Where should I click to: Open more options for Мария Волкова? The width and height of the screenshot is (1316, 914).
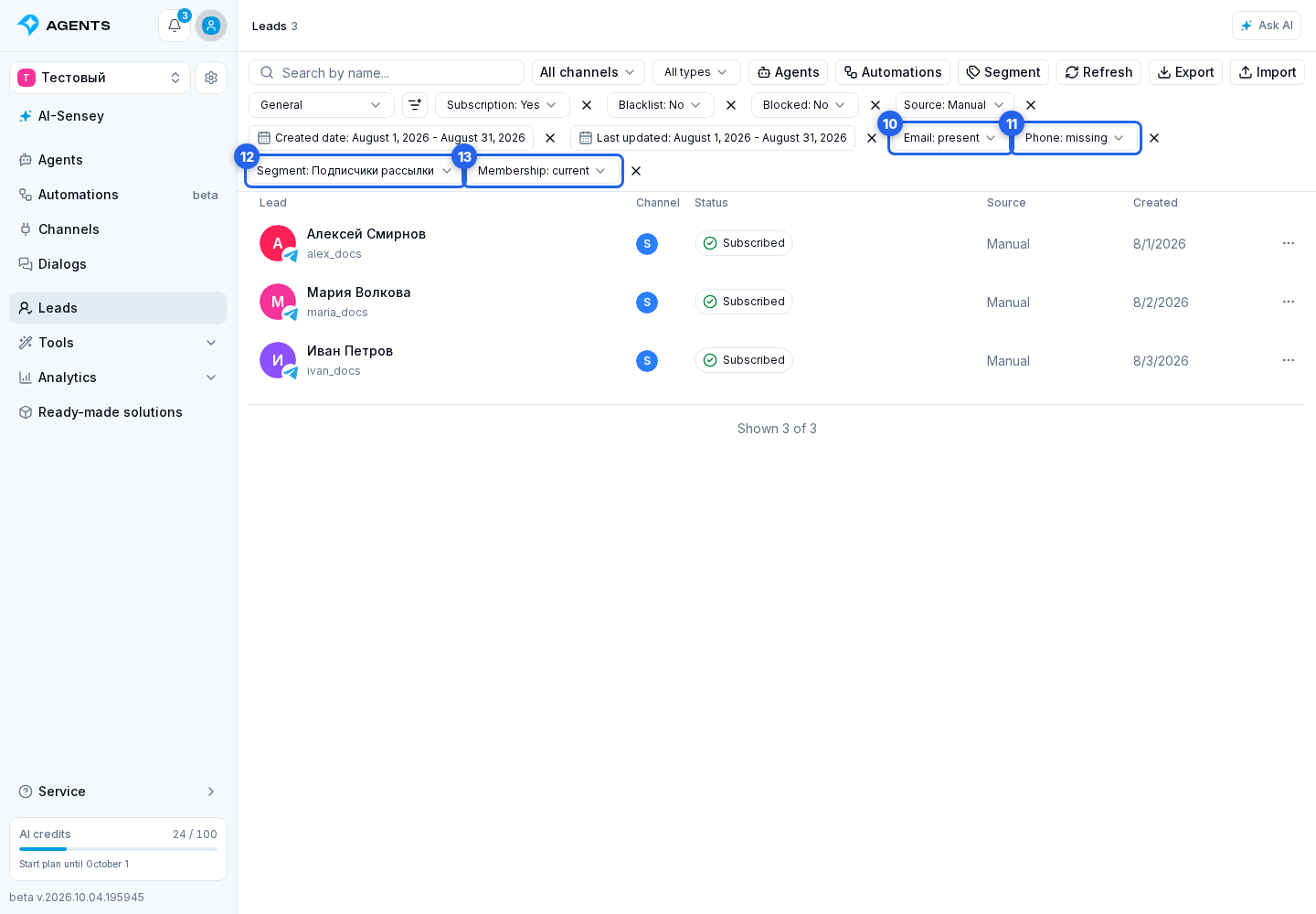(1289, 302)
